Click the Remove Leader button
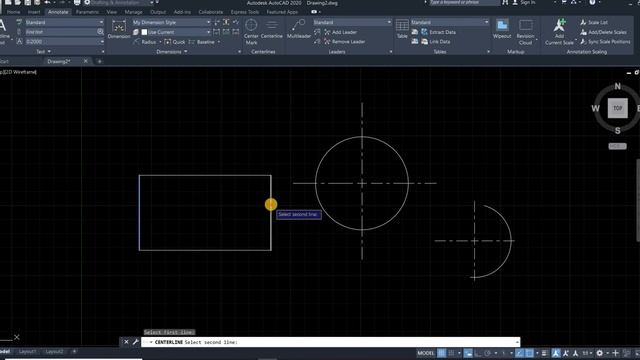 344,42
